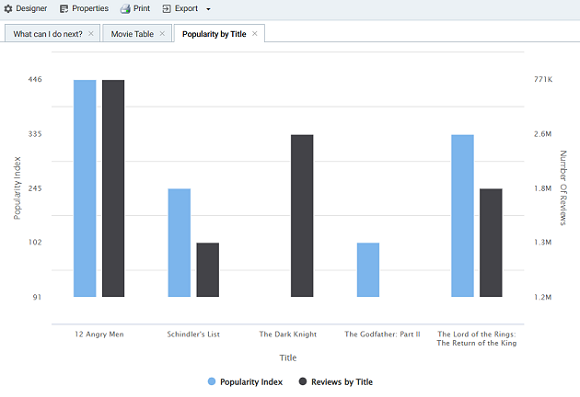
Task: Open the 'What can I do next?' tab
Action: [x=48, y=34]
